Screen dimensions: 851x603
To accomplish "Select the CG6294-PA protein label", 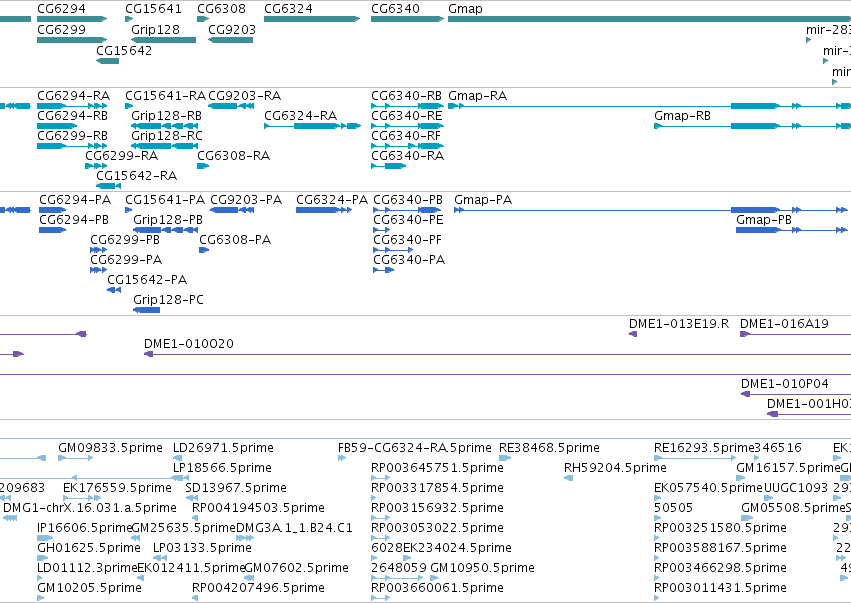I will tap(75, 200).
